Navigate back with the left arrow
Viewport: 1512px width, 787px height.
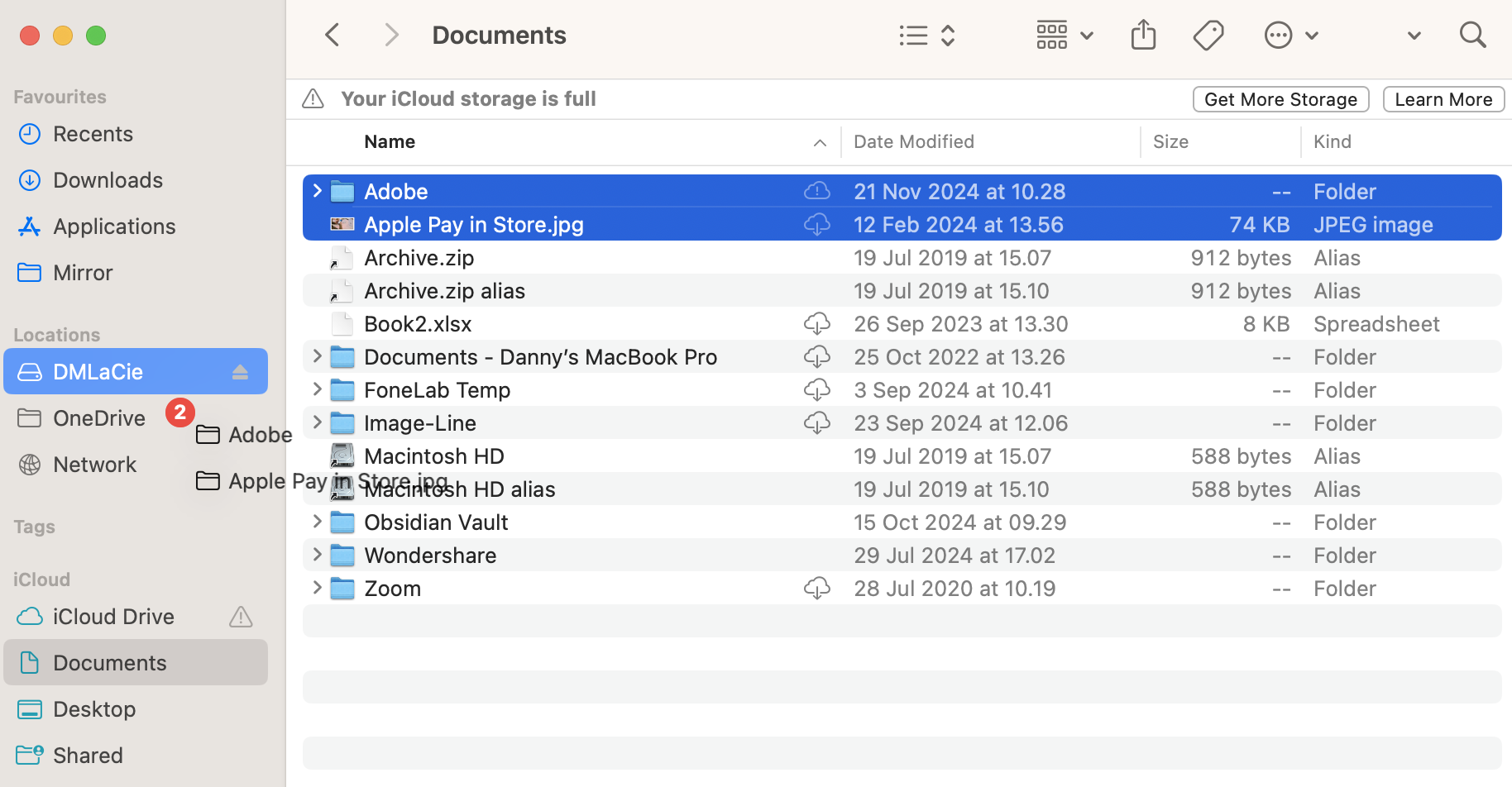click(332, 35)
